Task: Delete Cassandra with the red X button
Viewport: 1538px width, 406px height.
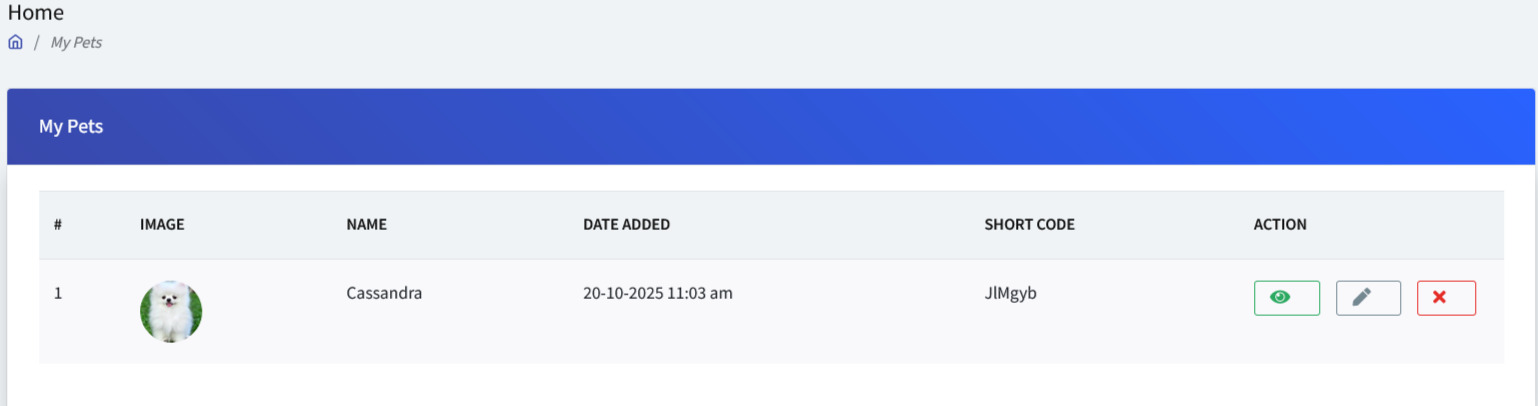Action: tap(1446, 298)
